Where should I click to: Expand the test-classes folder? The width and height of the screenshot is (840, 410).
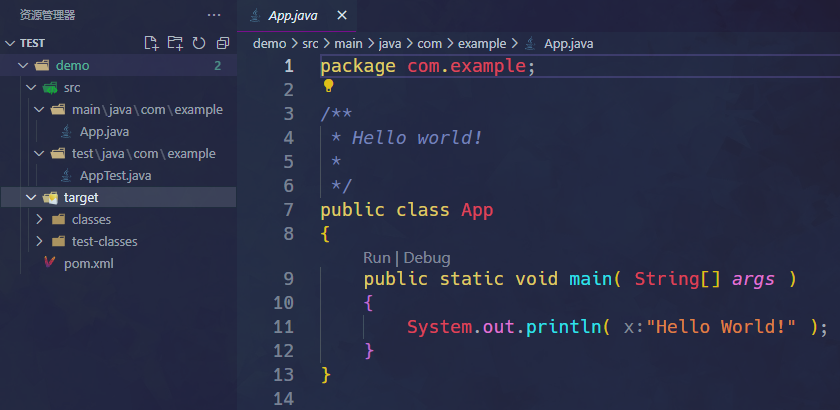[x=39, y=241]
